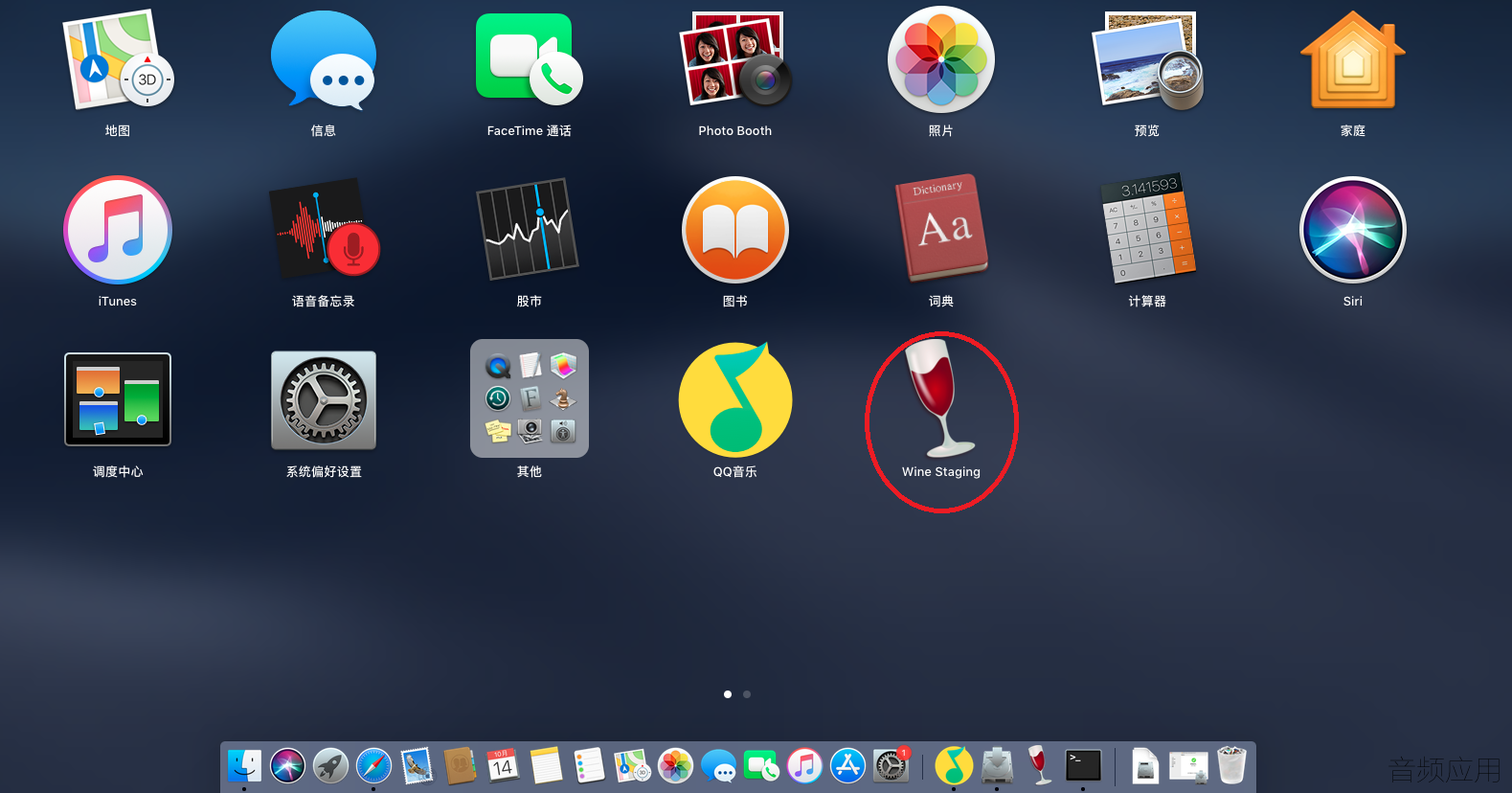Open the Trash in the Dock
Screen dimensions: 1512x793
1231,765
